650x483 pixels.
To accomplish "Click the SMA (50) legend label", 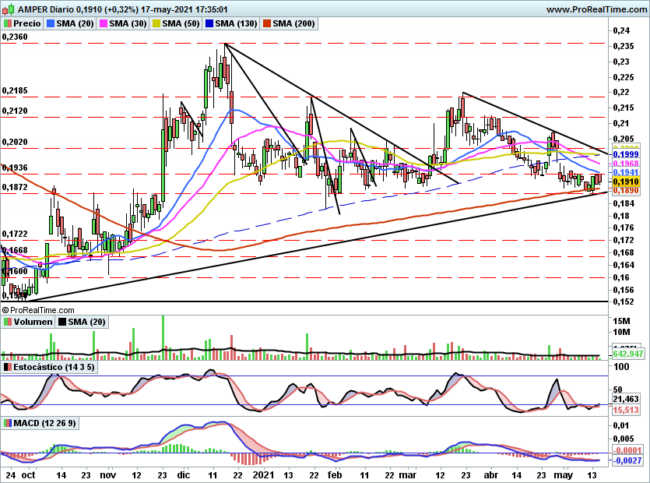I will [x=181, y=24].
